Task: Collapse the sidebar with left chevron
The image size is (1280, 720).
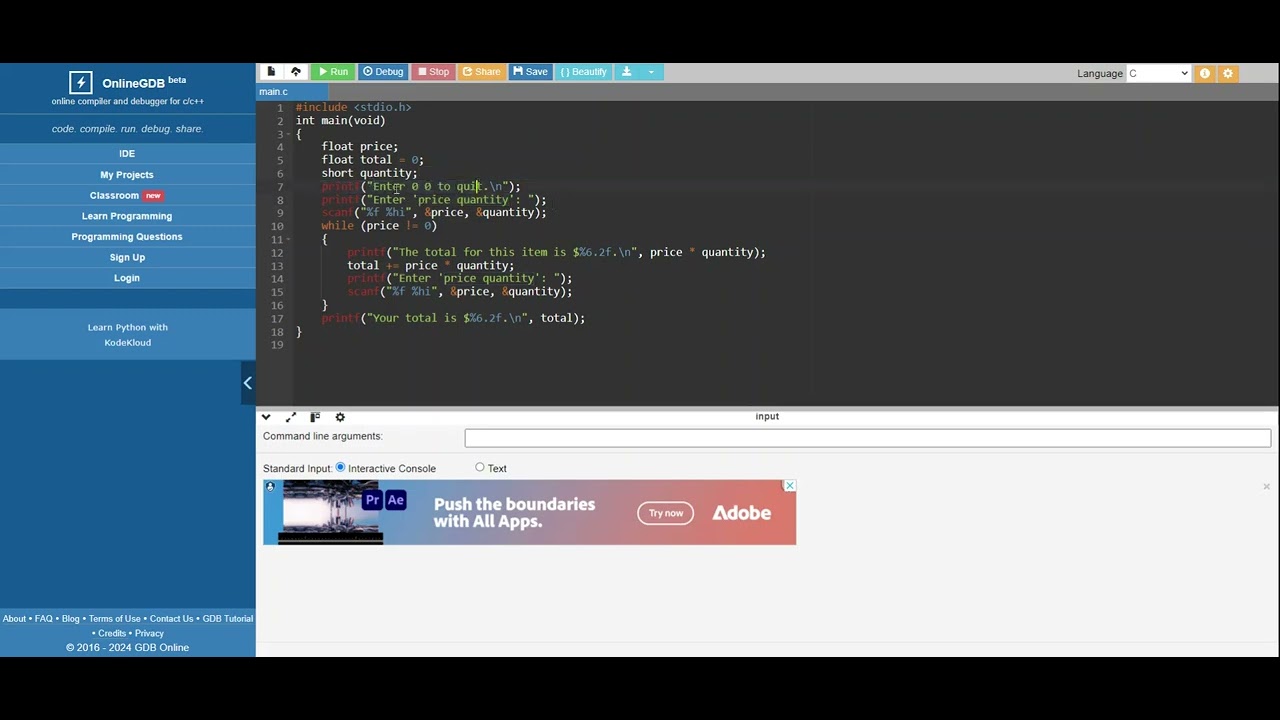Action: point(248,383)
